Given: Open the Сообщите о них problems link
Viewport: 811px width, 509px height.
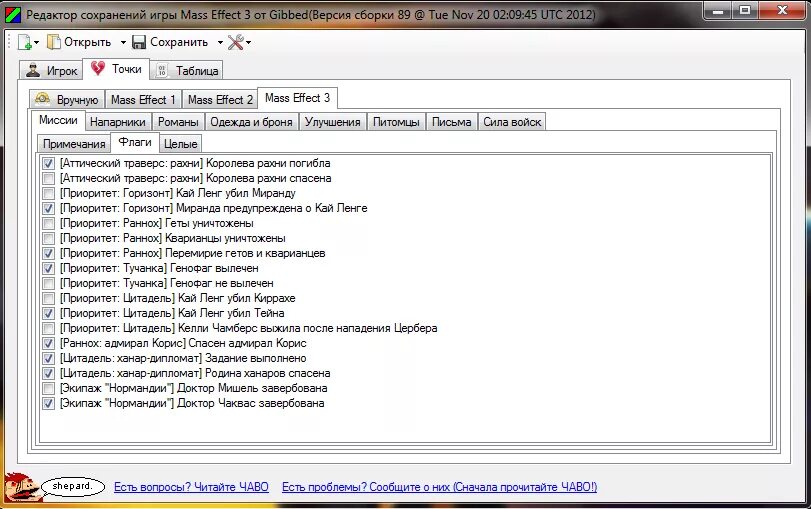Looking at the screenshot, I should point(439,487).
